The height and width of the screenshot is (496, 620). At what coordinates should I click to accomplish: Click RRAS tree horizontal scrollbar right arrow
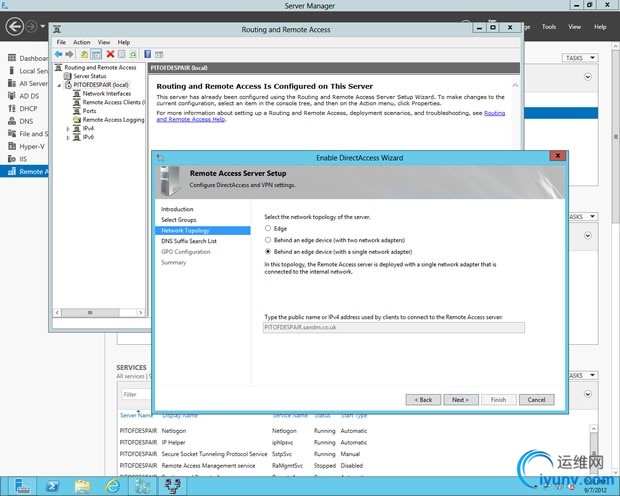click(140, 312)
